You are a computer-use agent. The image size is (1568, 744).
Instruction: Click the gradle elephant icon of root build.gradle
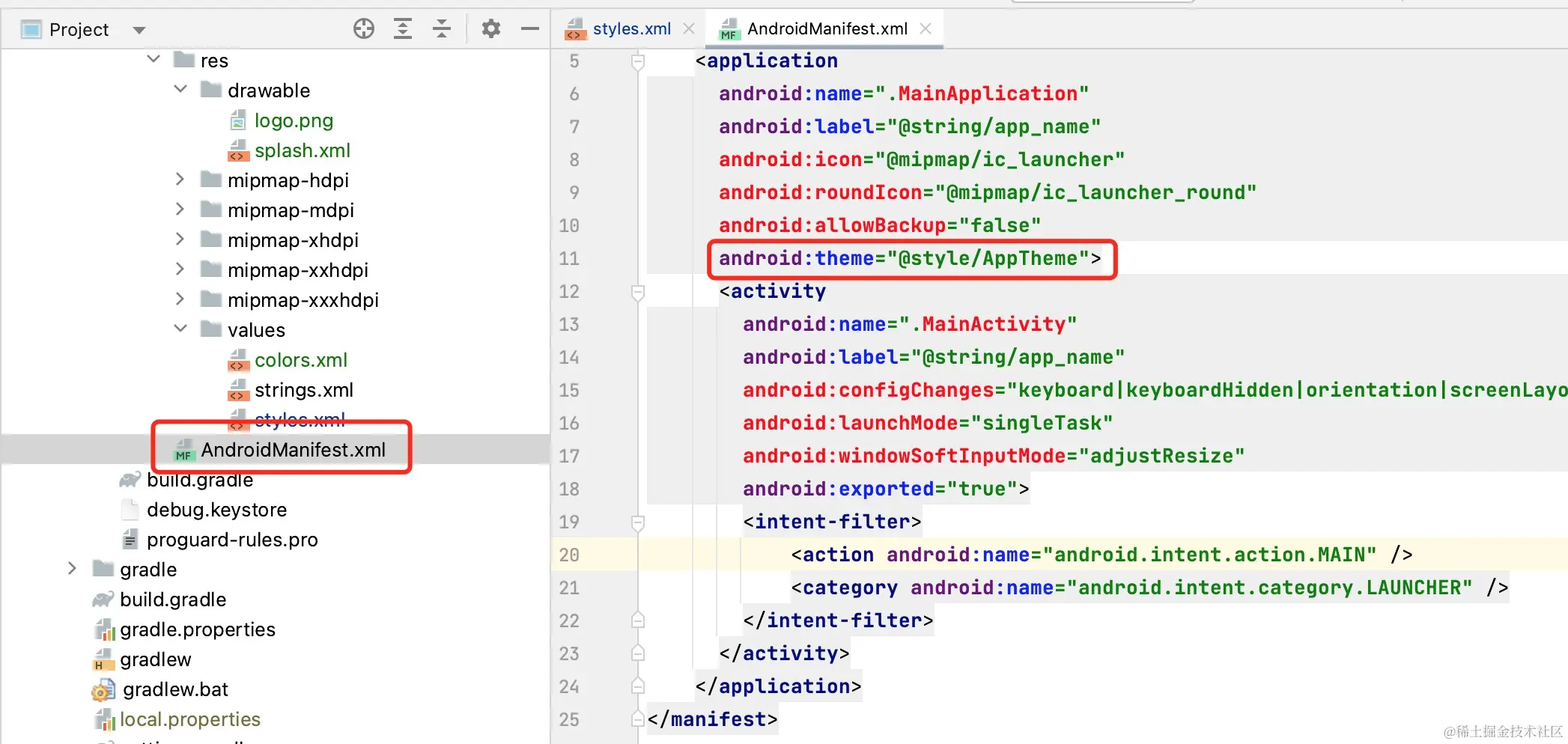tap(103, 600)
